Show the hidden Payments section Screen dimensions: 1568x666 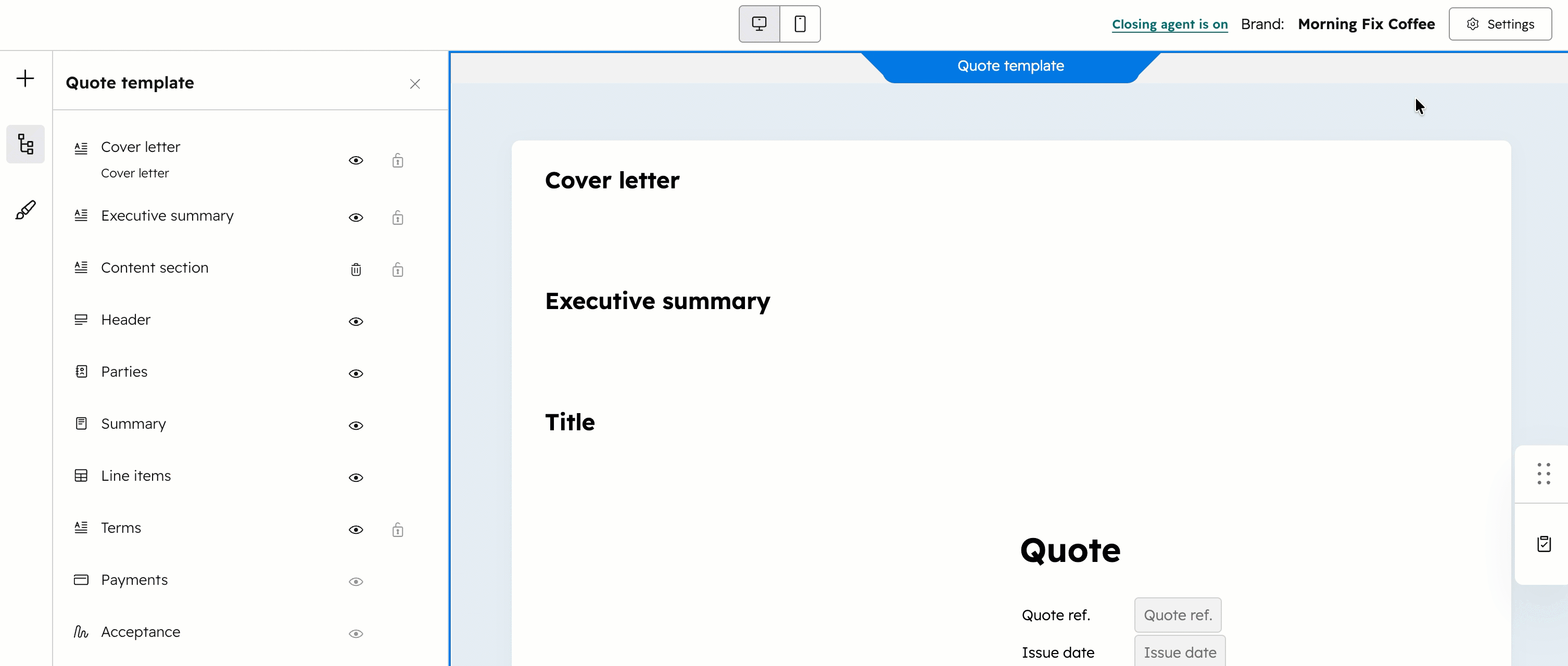pos(356,582)
